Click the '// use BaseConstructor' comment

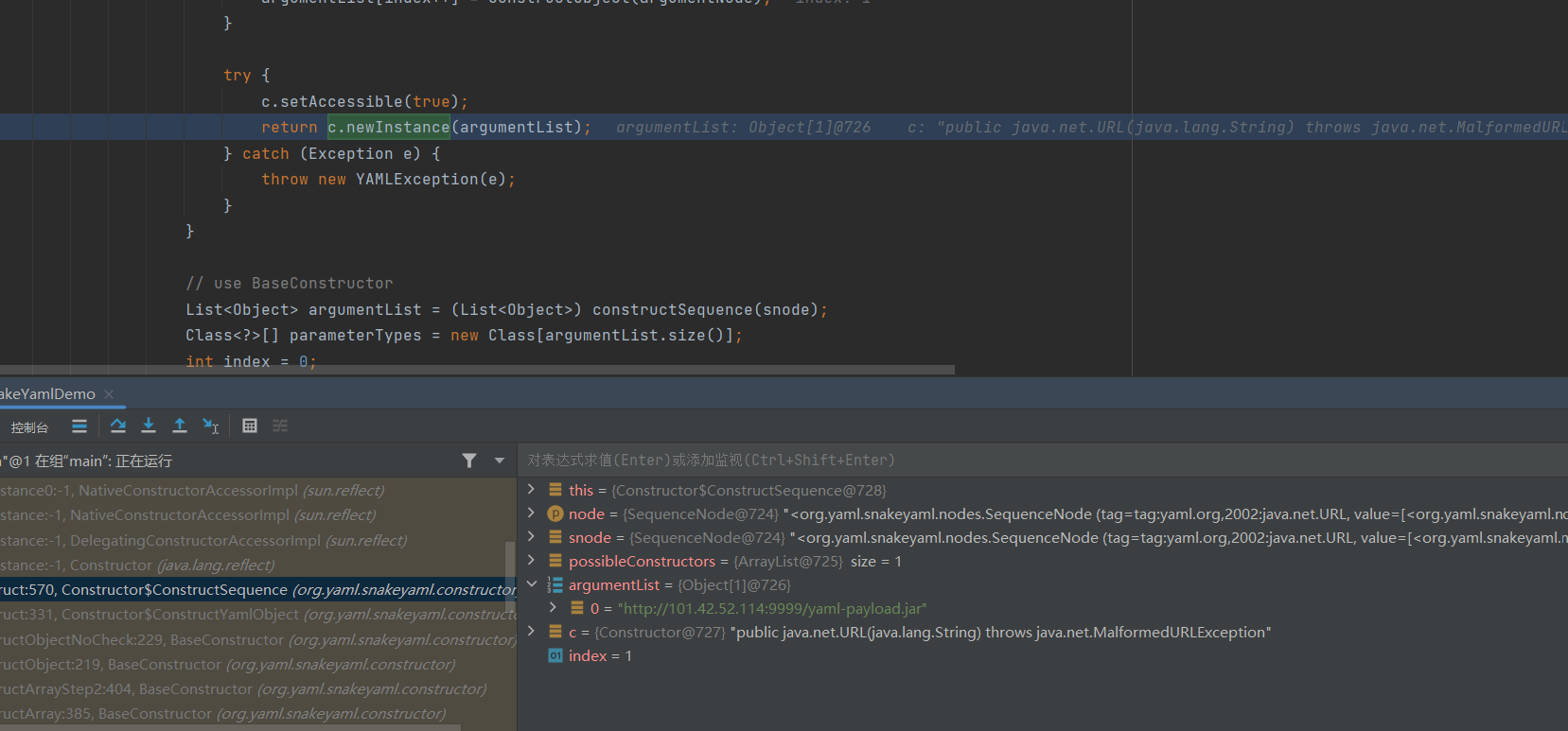pos(289,283)
